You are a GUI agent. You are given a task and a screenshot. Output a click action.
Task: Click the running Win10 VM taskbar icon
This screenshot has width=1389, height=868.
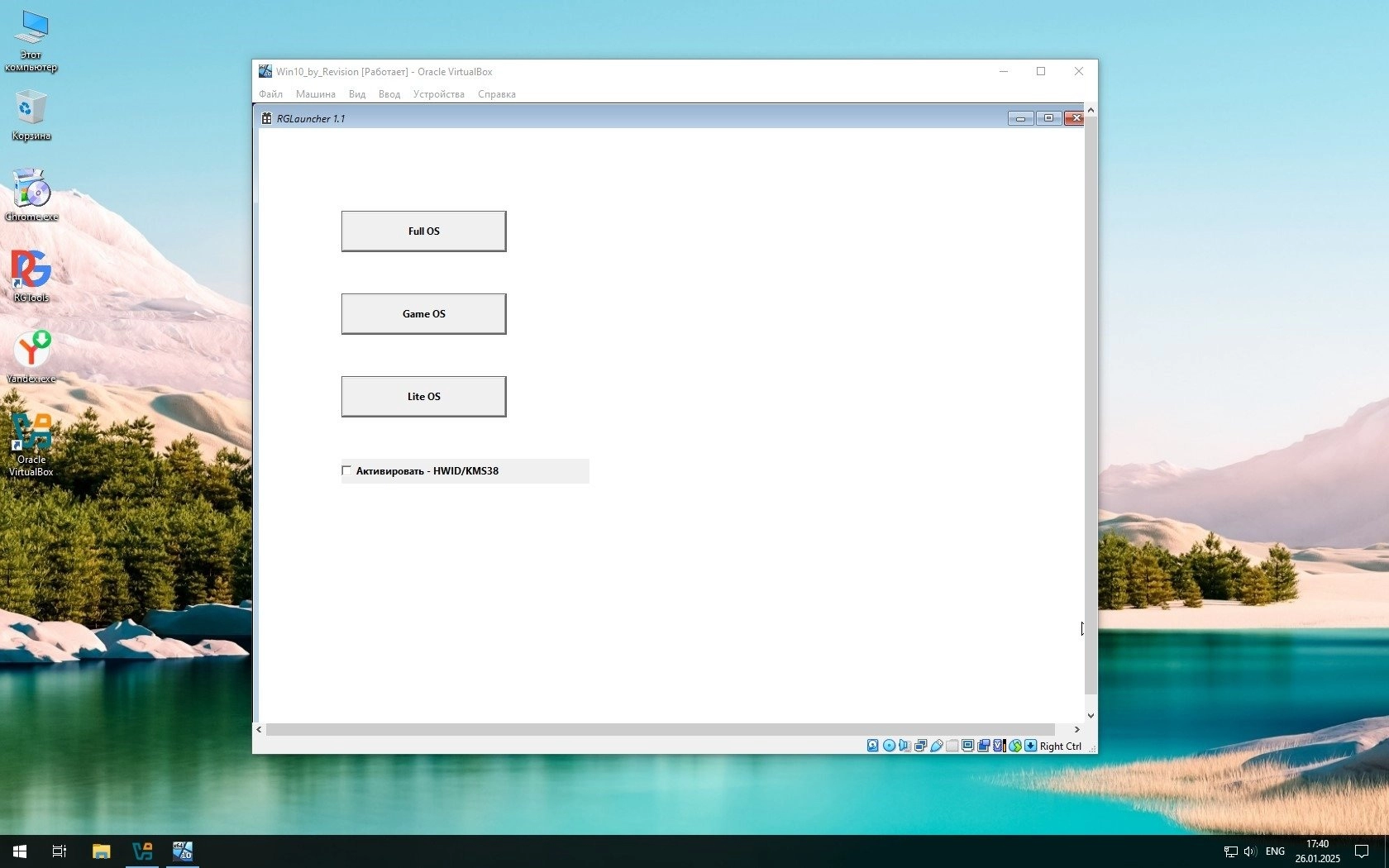[183, 851]
